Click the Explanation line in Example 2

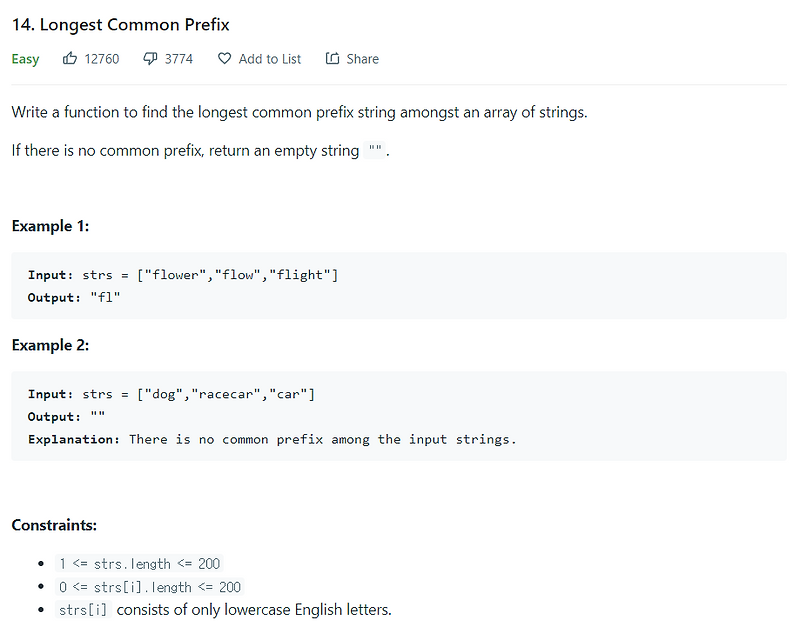click(x=272, y=439)
